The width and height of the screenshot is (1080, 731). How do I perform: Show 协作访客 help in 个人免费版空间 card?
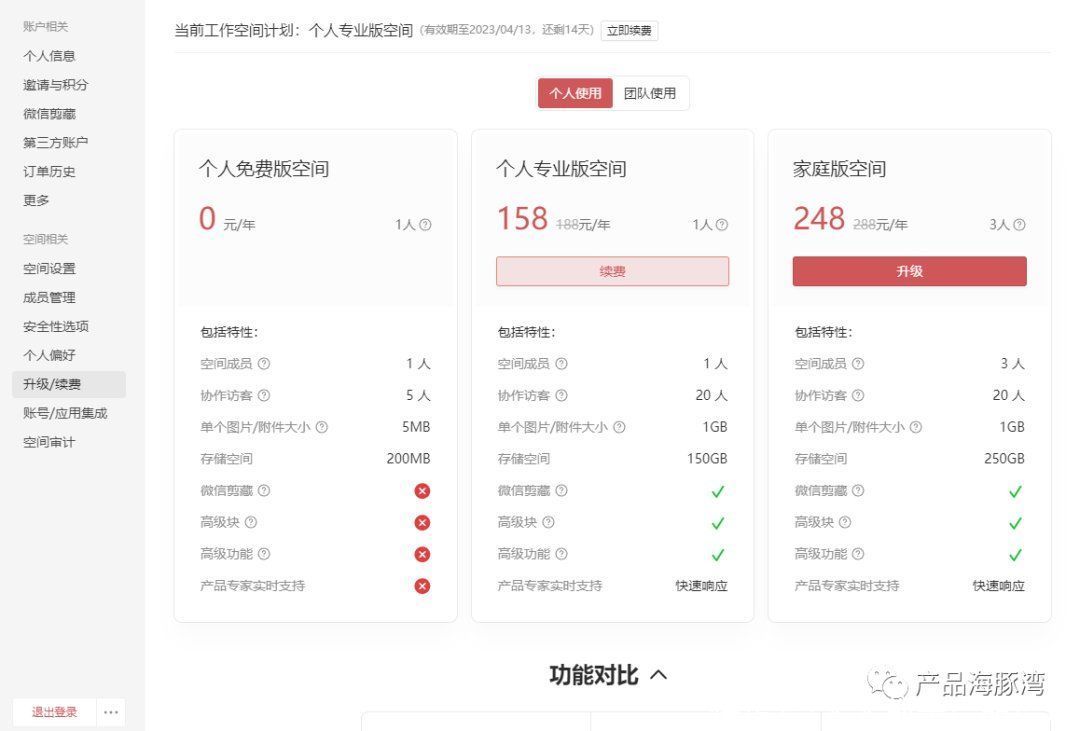264,395
